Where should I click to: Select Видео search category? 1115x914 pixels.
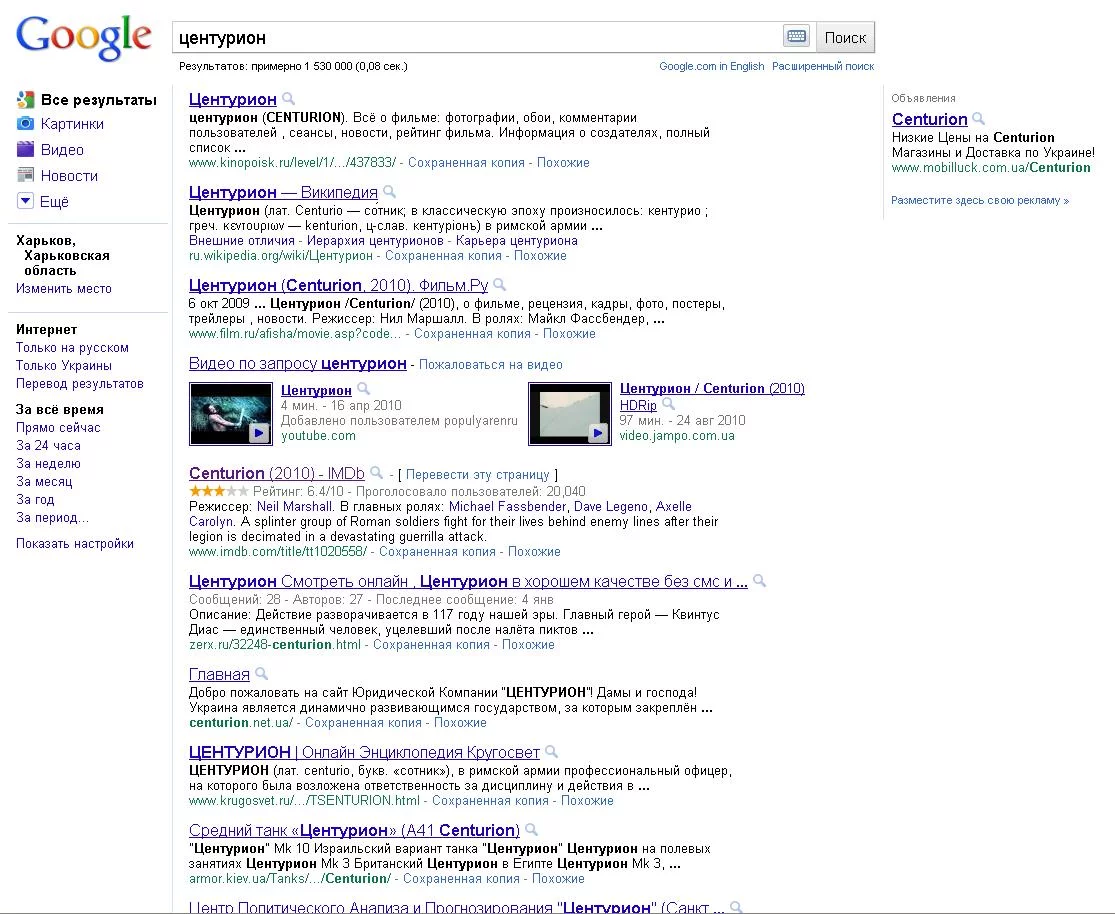tap(62, 149)
